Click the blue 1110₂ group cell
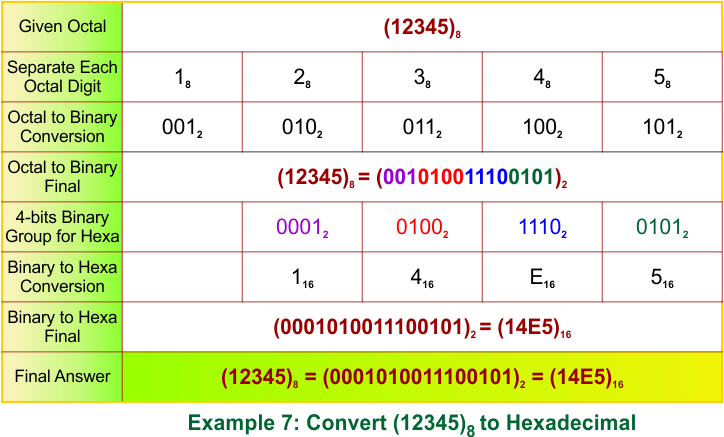 [543, 228]
